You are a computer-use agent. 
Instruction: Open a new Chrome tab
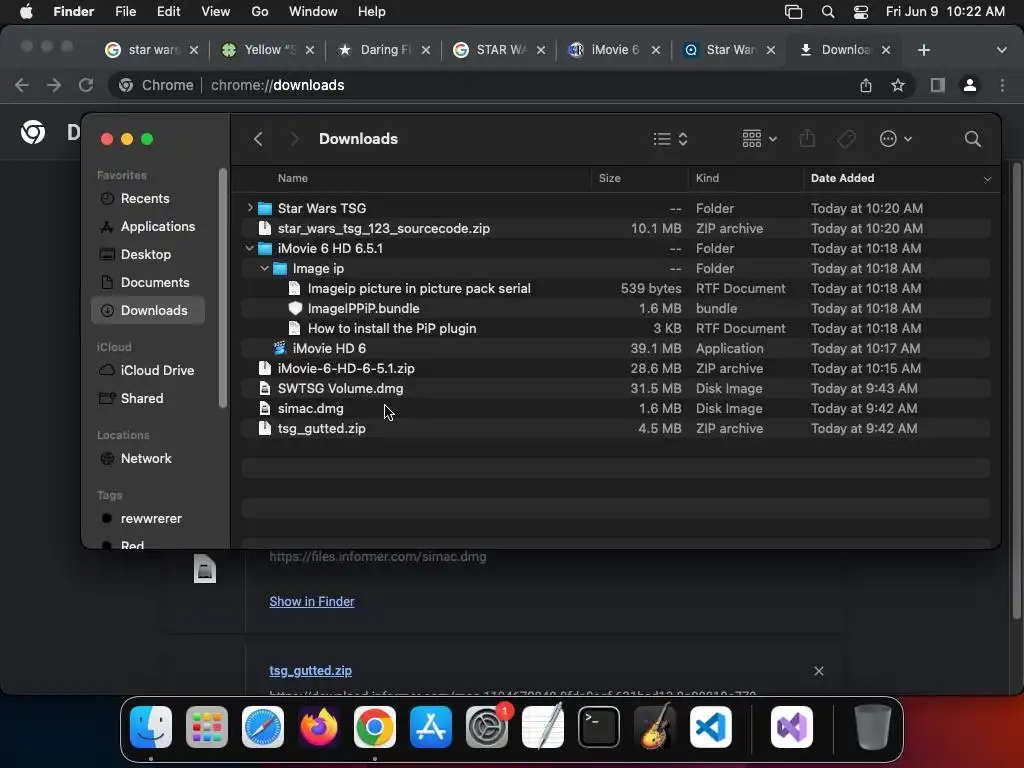coord(923,50)
